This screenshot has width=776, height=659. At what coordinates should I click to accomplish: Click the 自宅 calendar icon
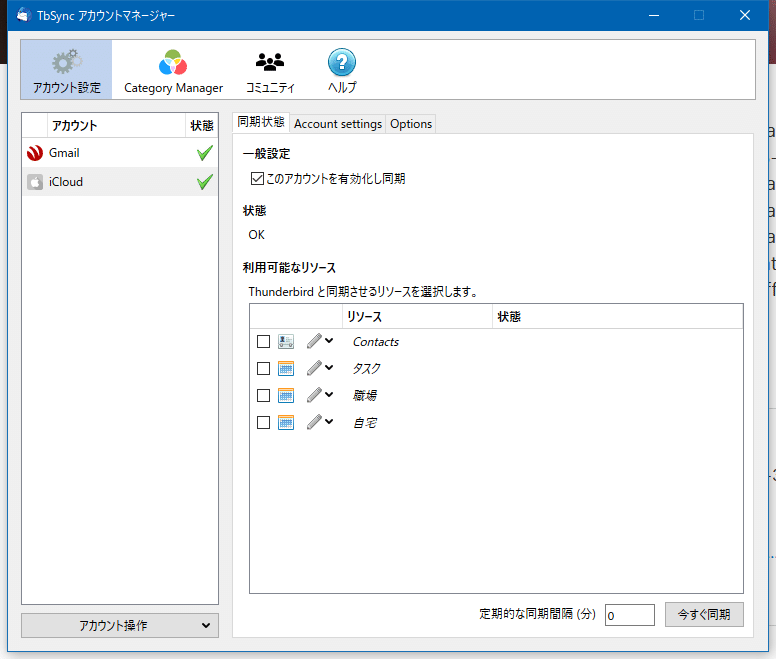286,423
